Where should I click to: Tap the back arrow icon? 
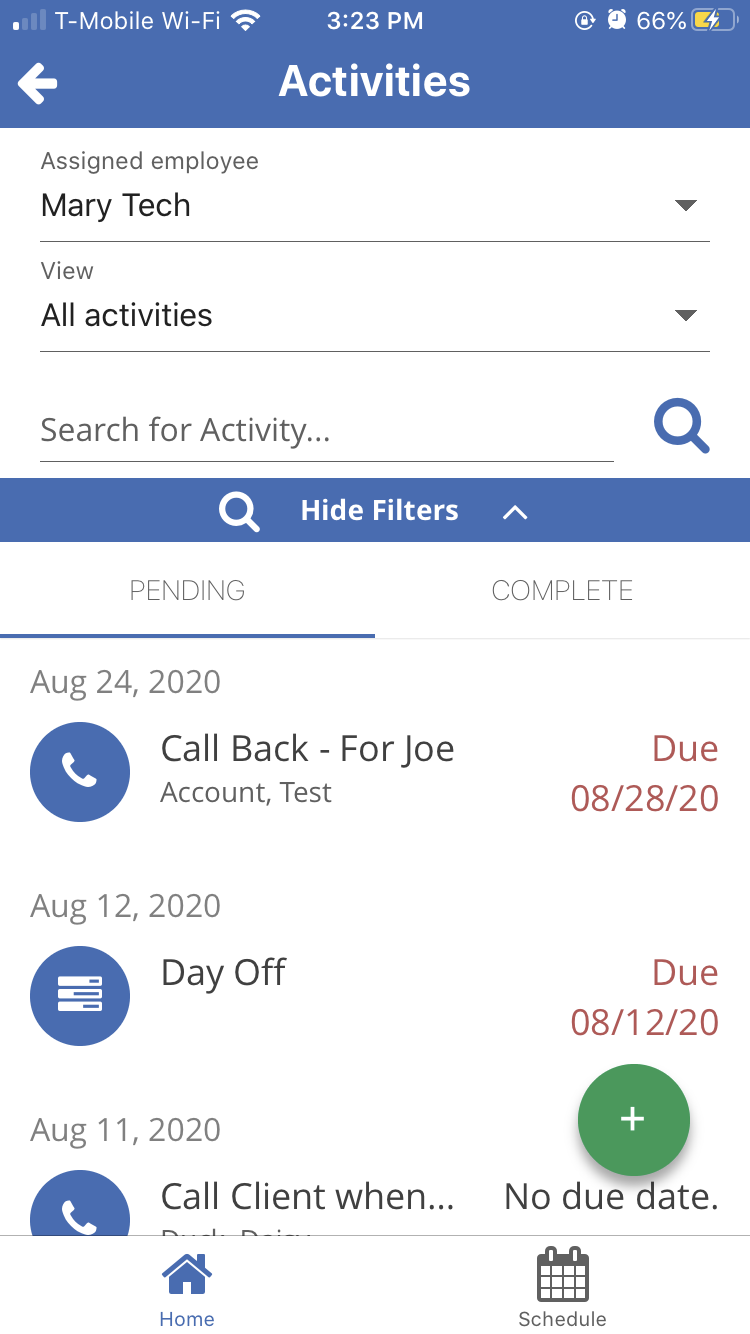coord(38,83)
